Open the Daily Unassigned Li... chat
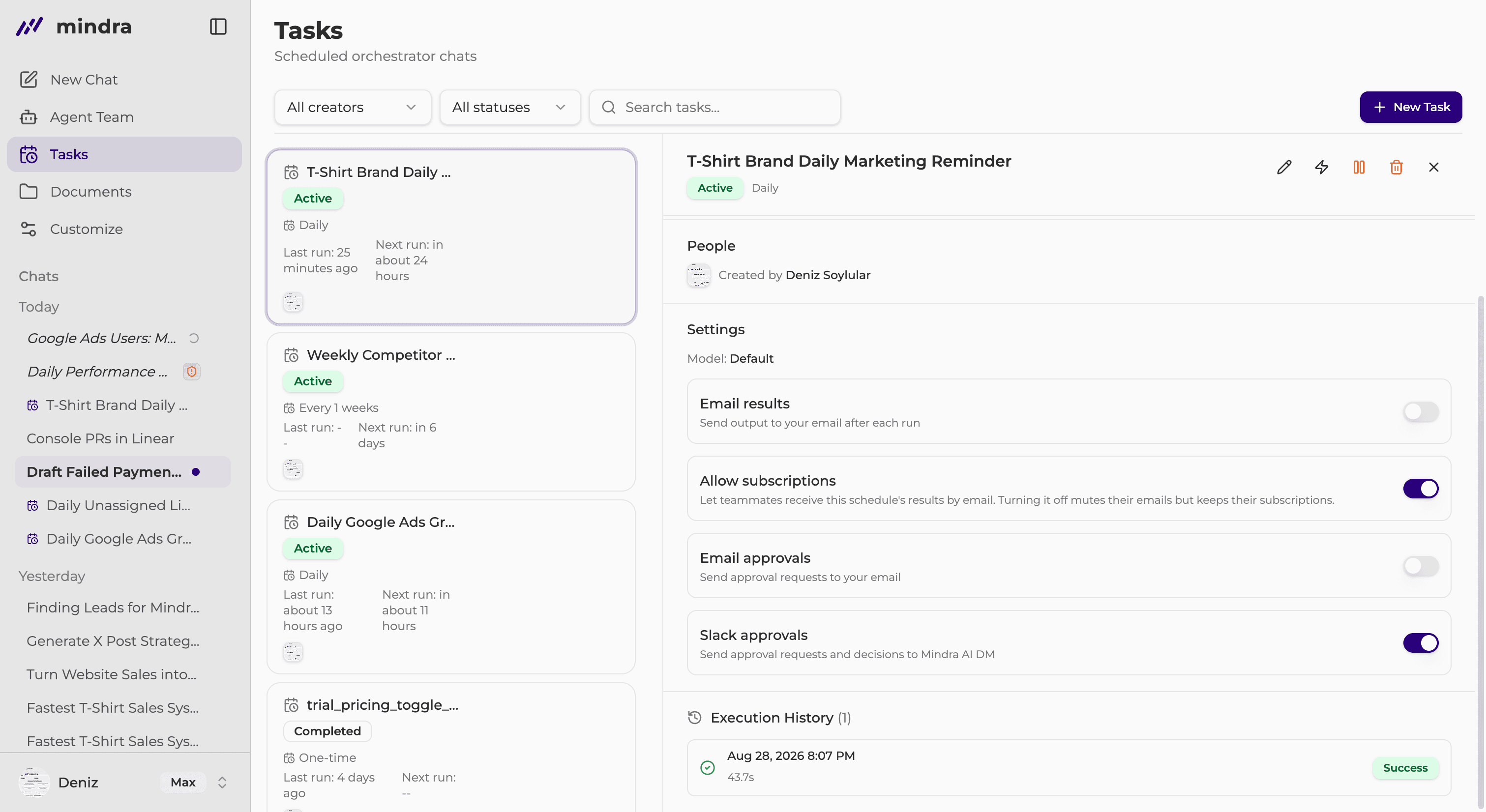Image resolution: width=1486 pixels, height=812 pixels. pyautogui.click(x=123, y=506)
